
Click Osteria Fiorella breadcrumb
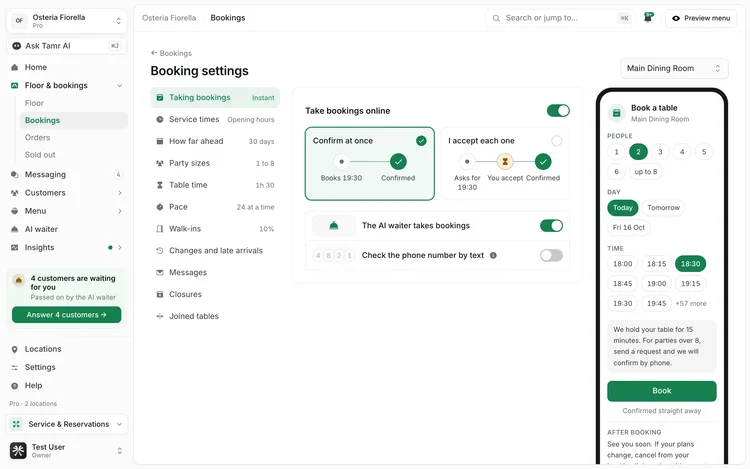169,18
